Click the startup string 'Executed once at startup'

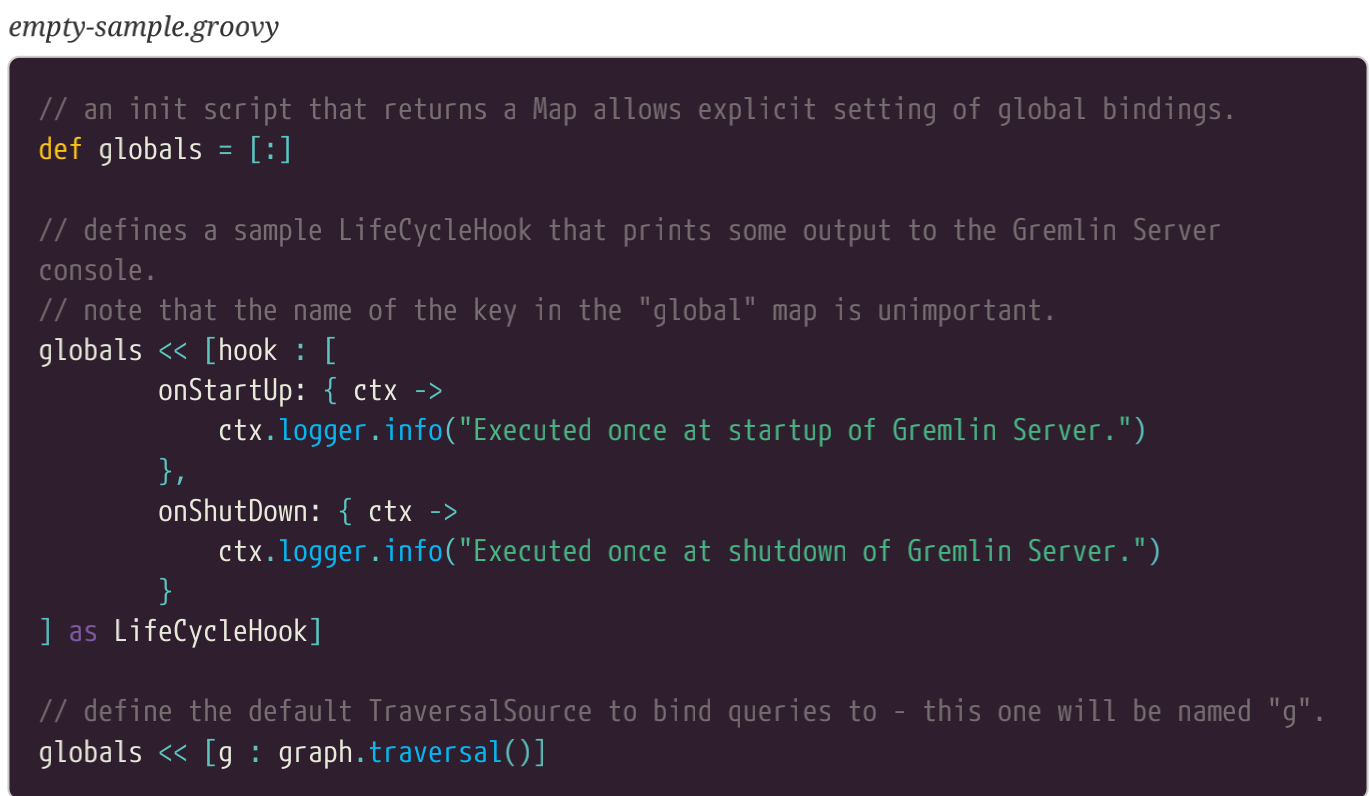coord(652,430)
